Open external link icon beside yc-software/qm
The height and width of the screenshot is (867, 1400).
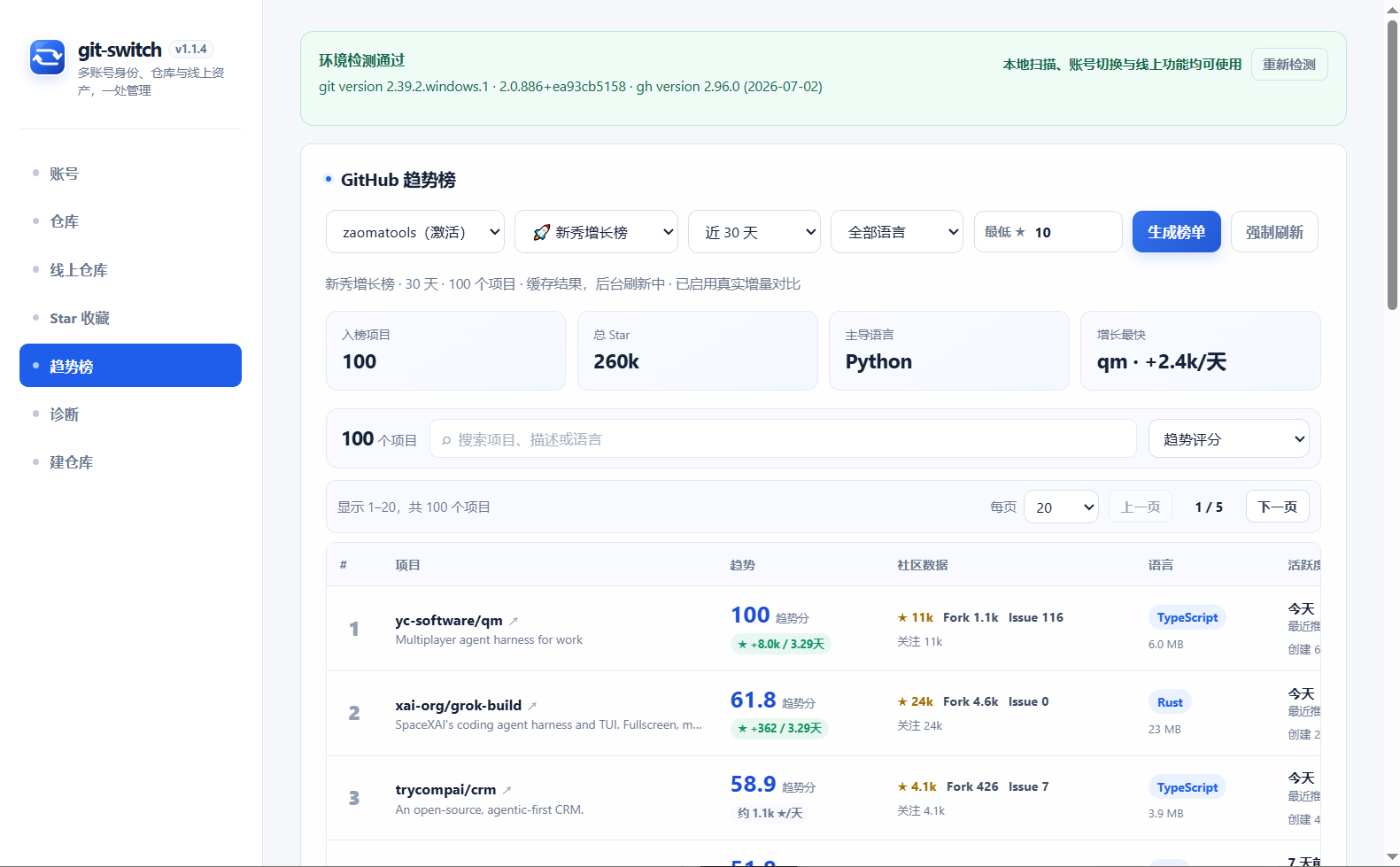pos(514,621)
